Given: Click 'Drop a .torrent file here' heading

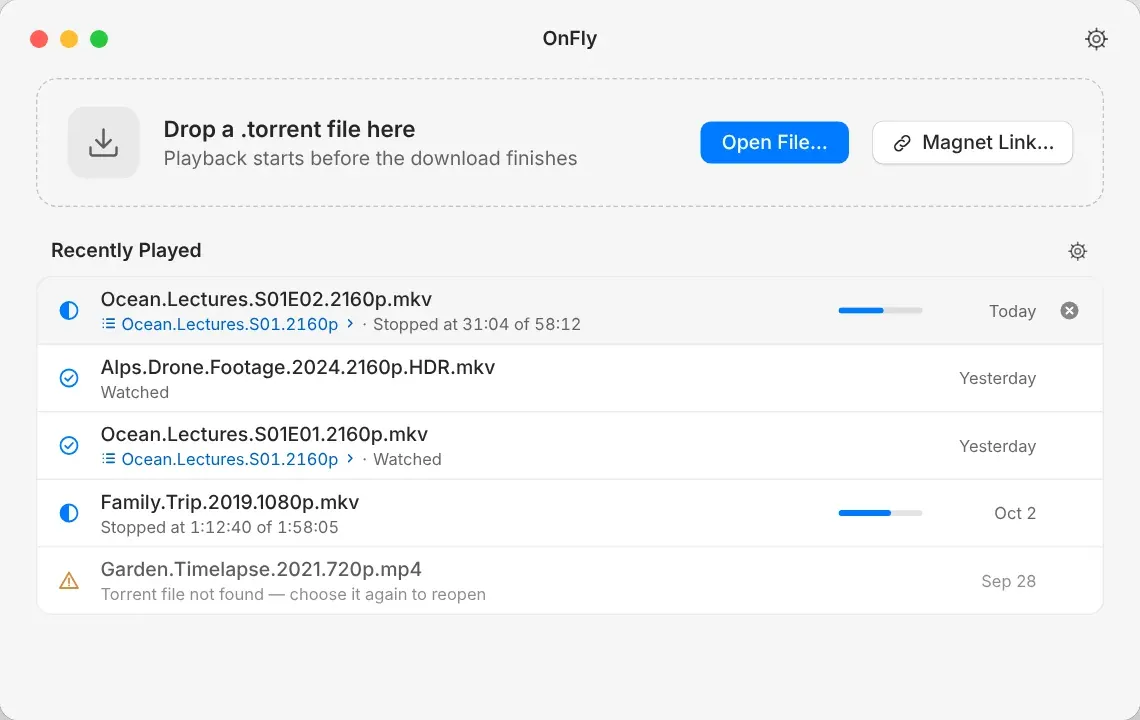Looking at the screenshot, I should [x=289, y=129].
